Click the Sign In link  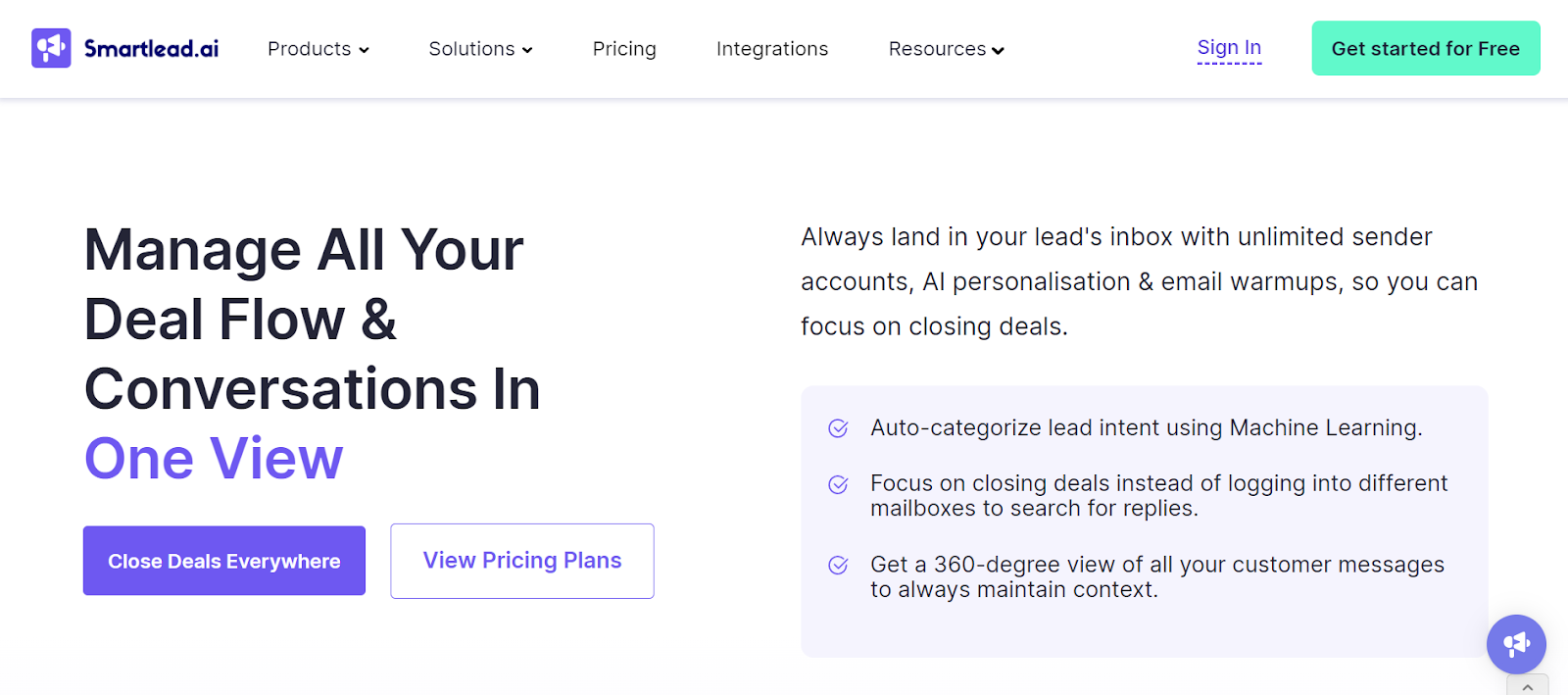click(1228, 46)
